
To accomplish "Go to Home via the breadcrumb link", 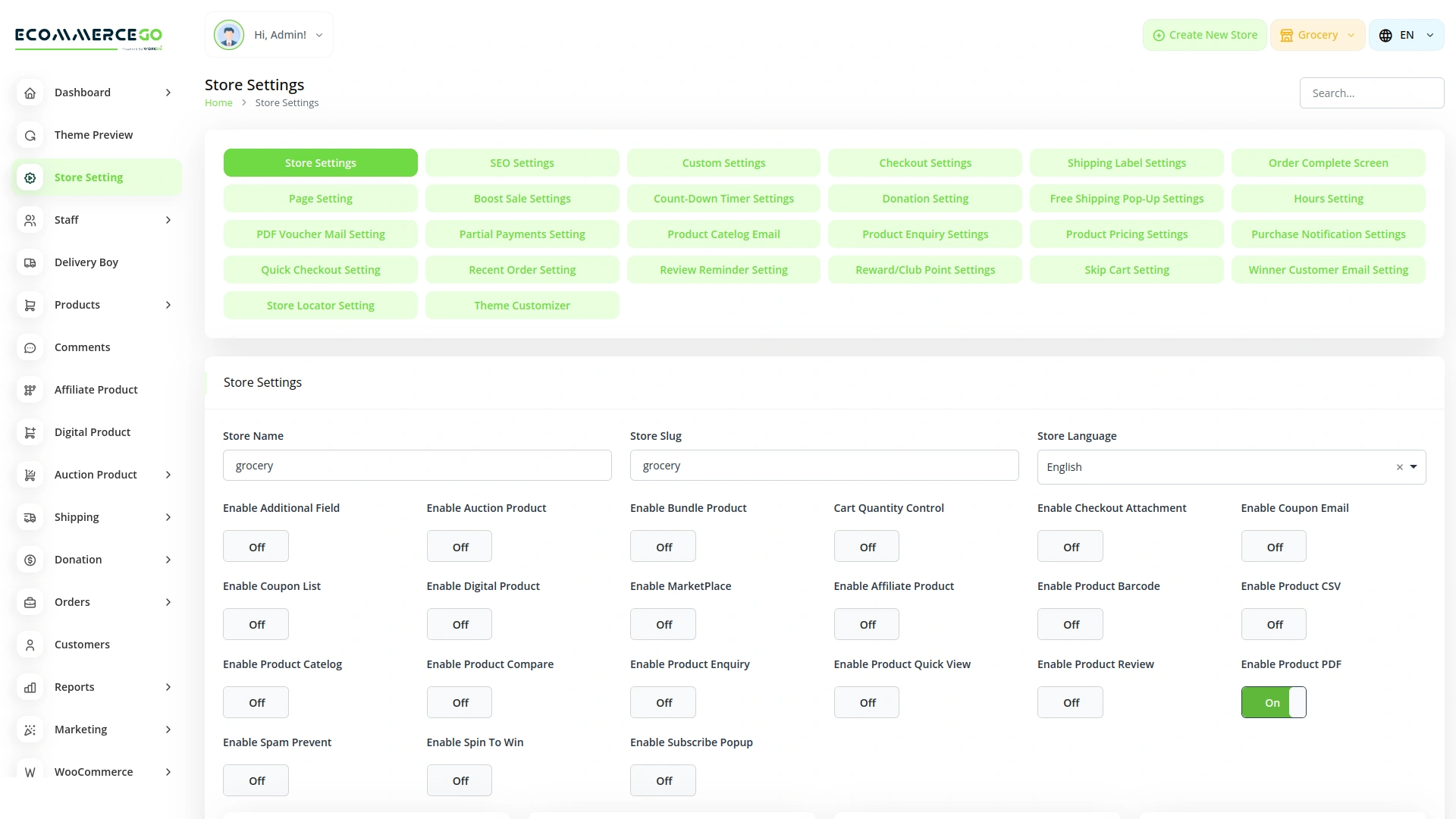I will pyautogui.click(x=218, y=102).
